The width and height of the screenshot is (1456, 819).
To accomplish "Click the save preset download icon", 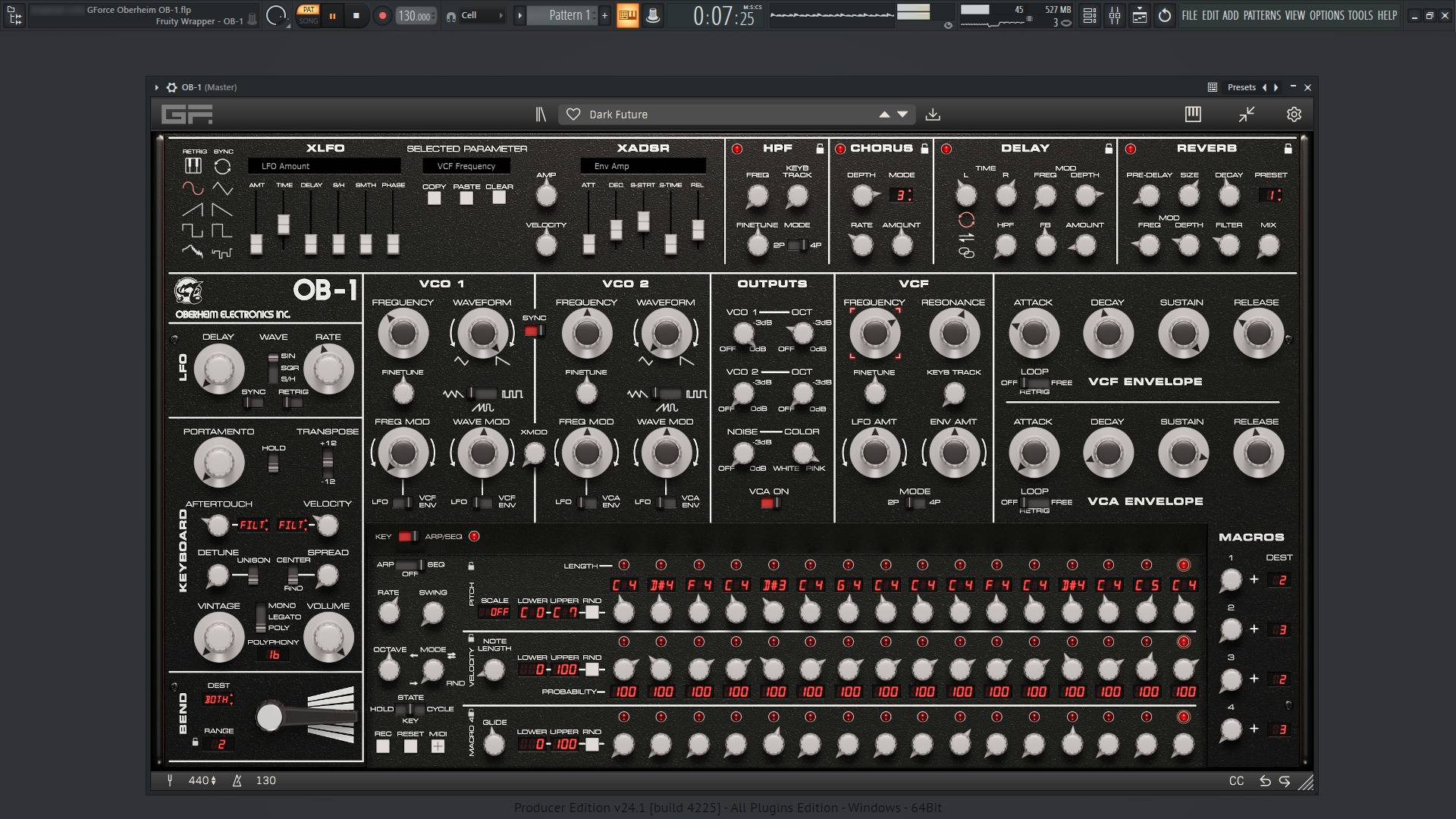I will [x=933, y=115].
